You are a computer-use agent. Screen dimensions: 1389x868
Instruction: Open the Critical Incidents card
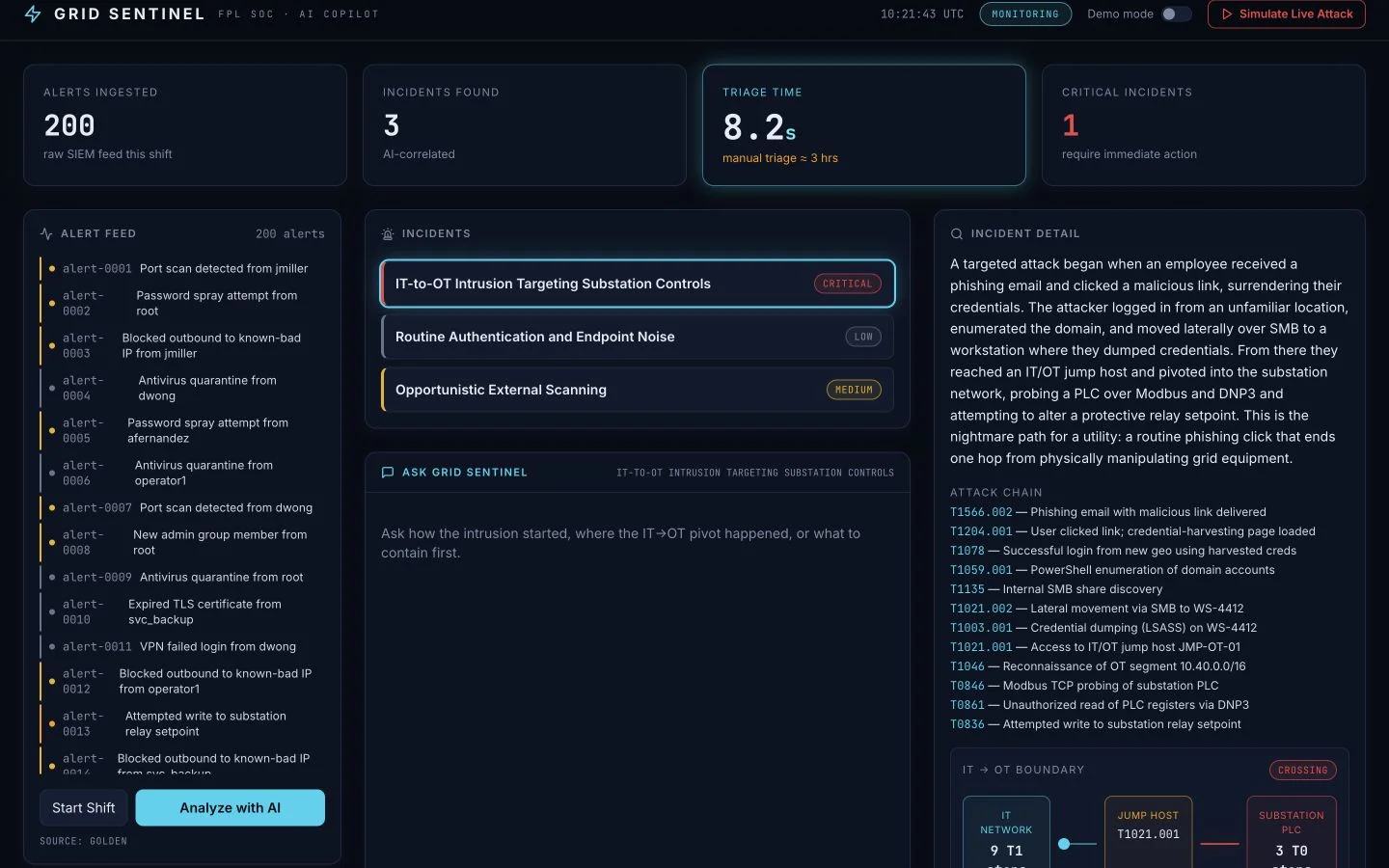click(x=1204, y=125)
